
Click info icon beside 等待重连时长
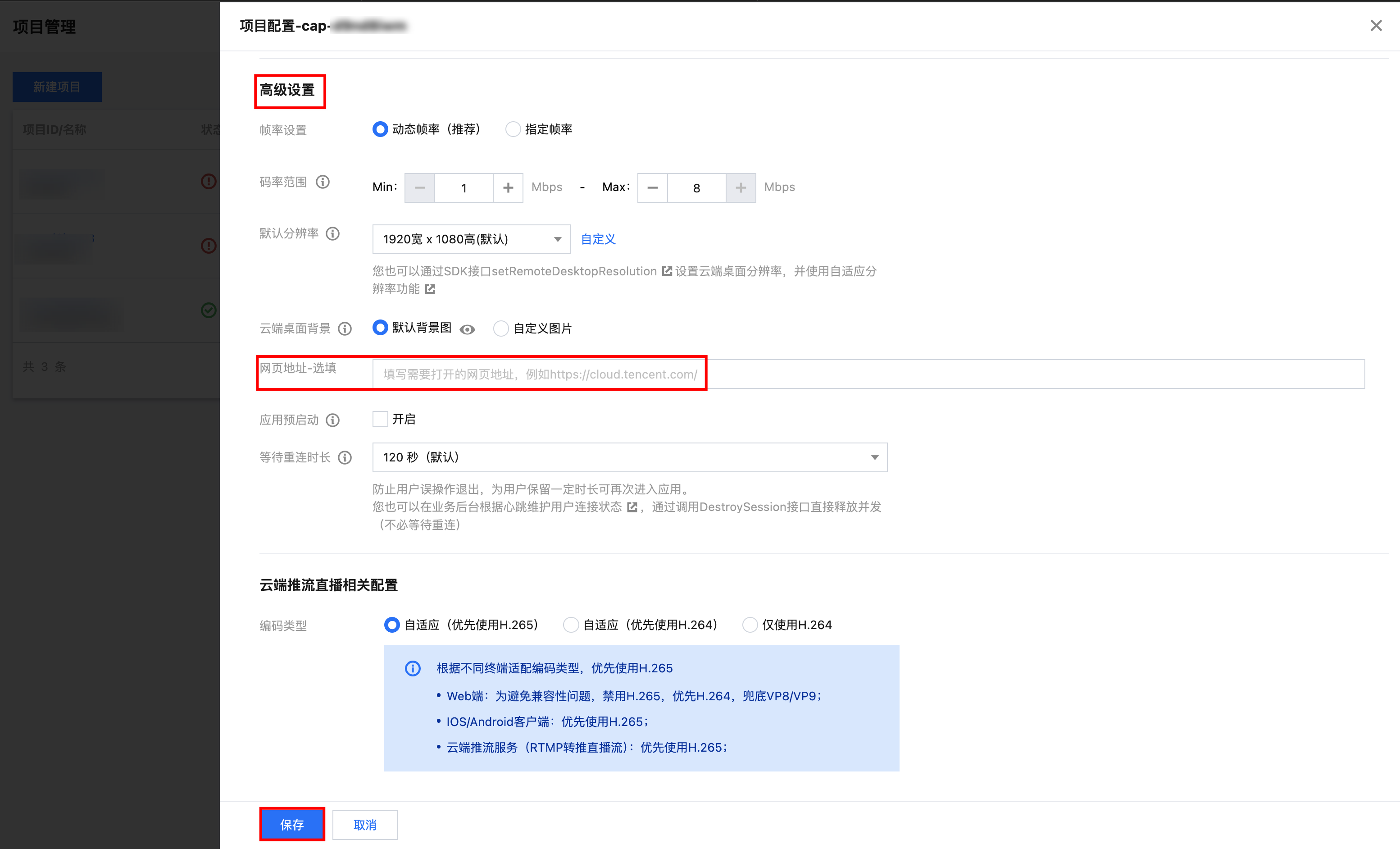(x=345, y=457)
